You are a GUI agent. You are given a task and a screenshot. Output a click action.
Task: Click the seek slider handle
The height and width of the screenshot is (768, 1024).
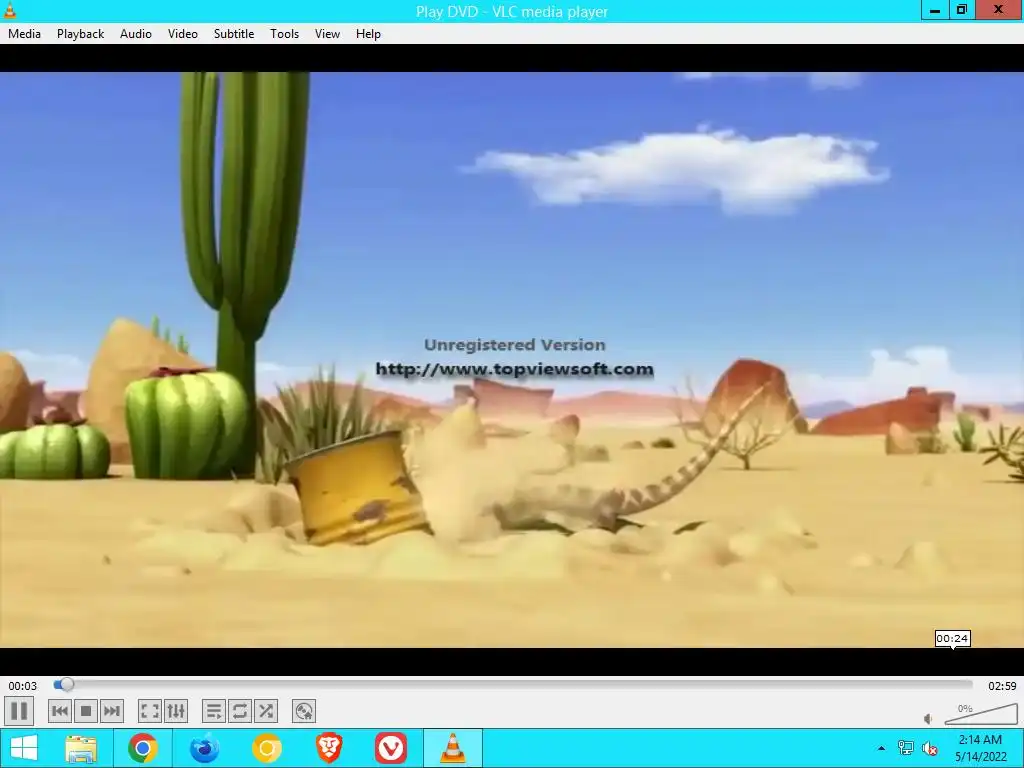pos(66,684)
